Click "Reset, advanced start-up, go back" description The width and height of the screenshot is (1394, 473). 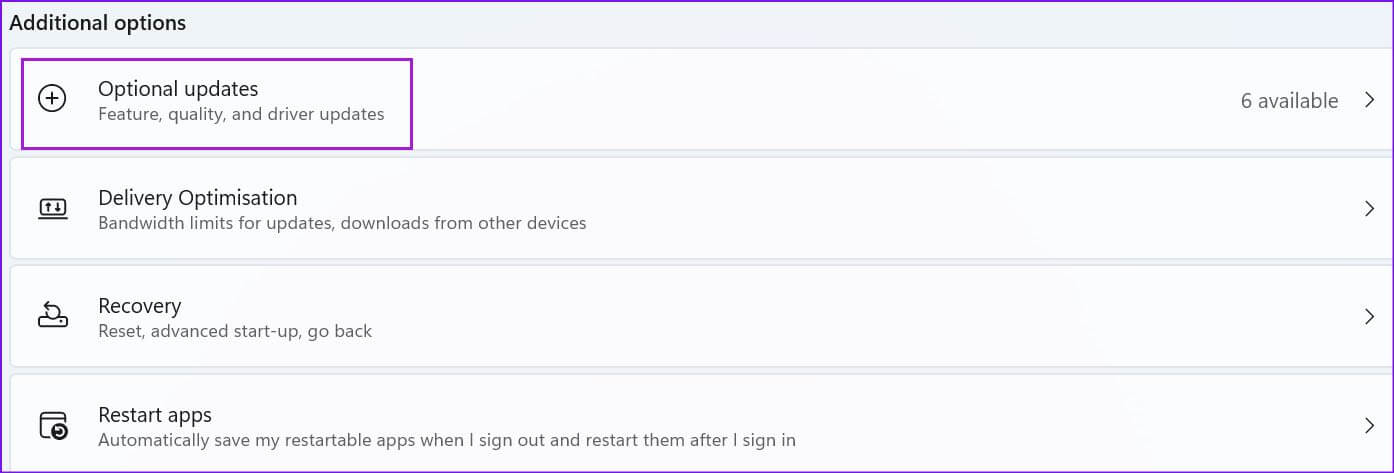click(235, 331)
